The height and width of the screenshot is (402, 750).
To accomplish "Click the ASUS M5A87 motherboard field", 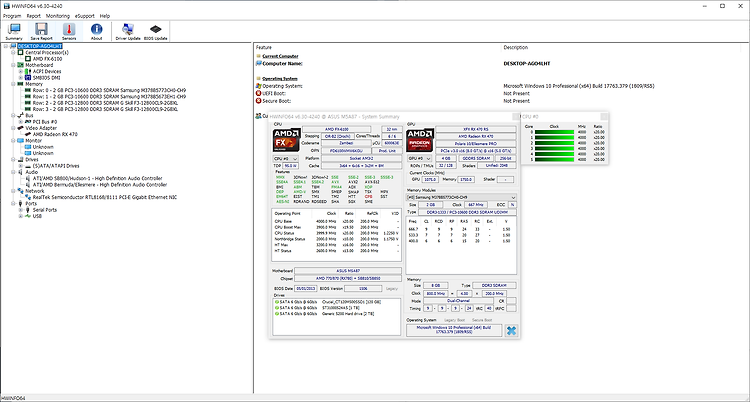I will [x=348, y=270].
